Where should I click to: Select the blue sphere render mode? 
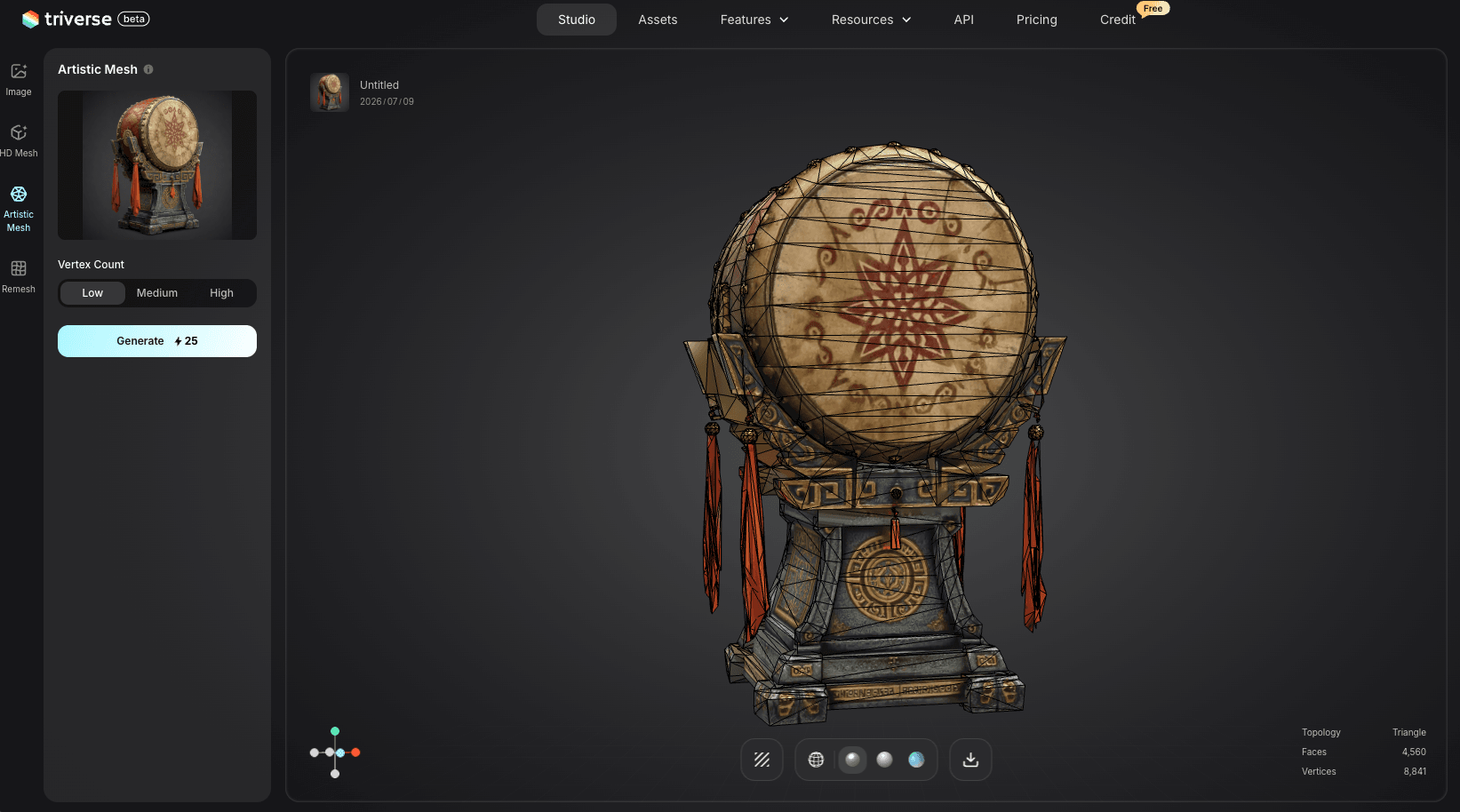tap(916, 760)
